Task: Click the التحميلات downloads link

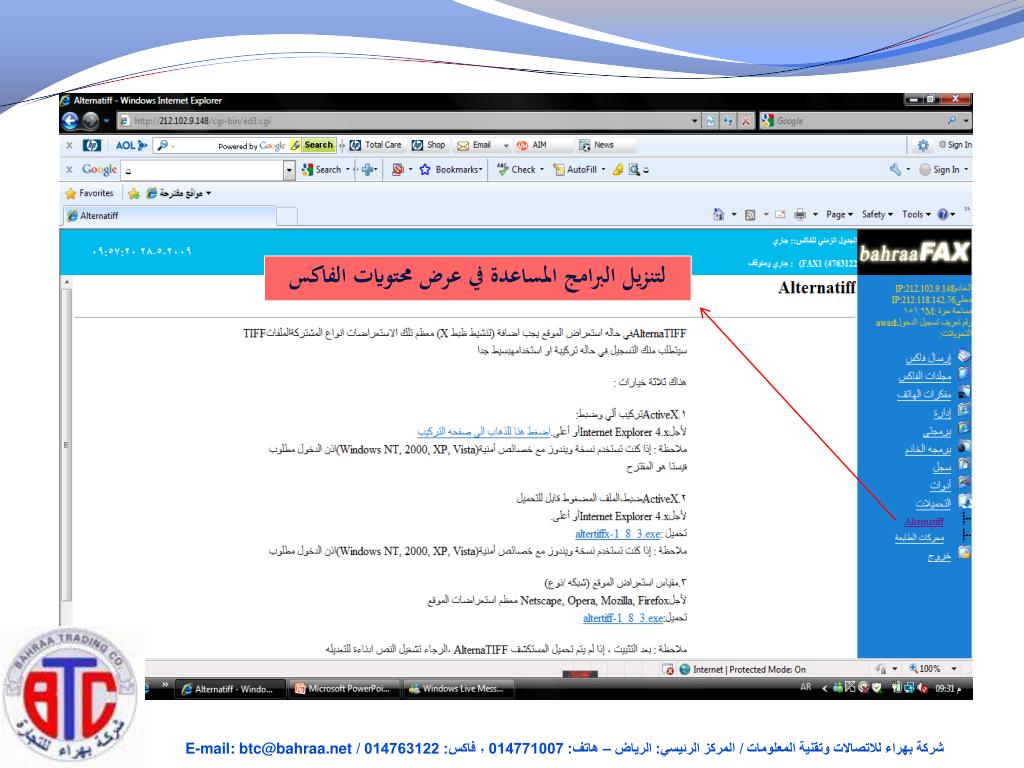Action: coord(933,504)
